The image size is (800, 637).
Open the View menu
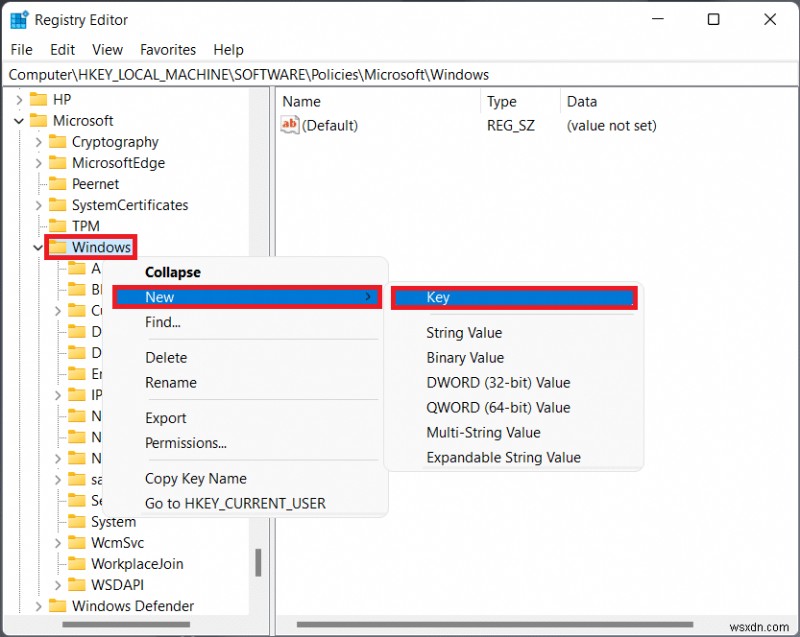click(x=107, y=49)
